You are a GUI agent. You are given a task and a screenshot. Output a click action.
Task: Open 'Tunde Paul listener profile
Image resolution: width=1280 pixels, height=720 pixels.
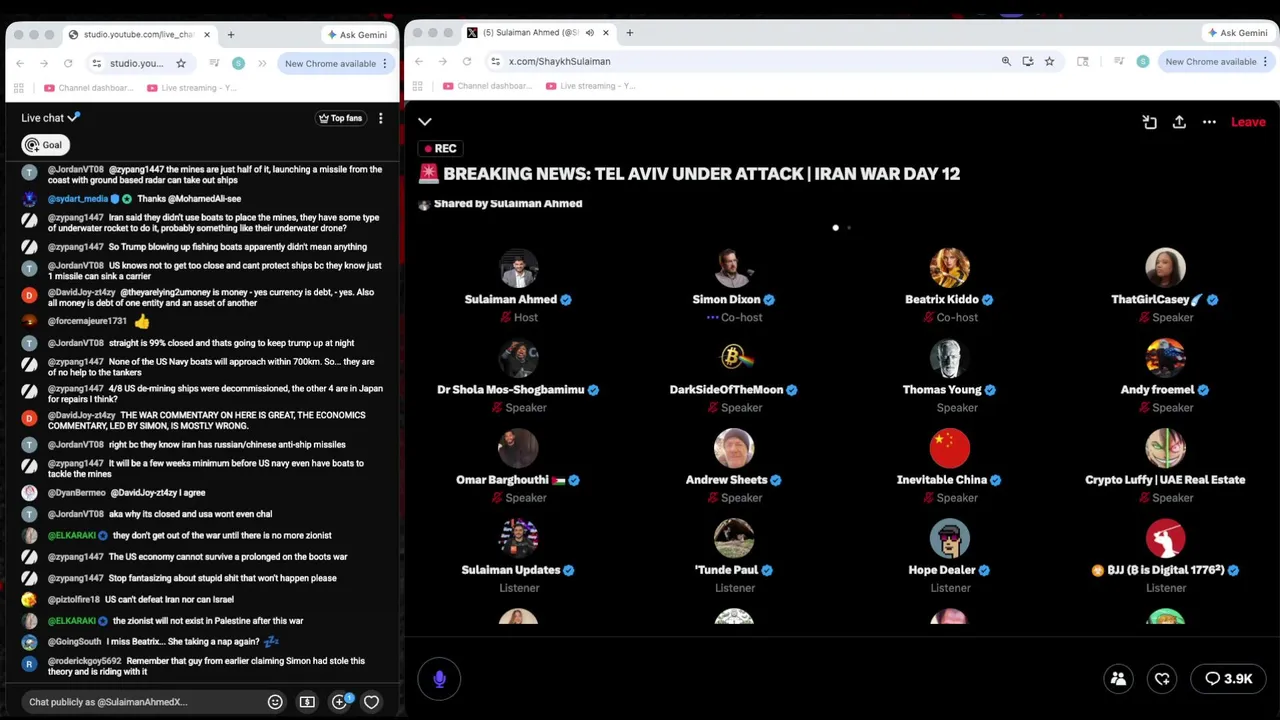[x=734, y=538]
